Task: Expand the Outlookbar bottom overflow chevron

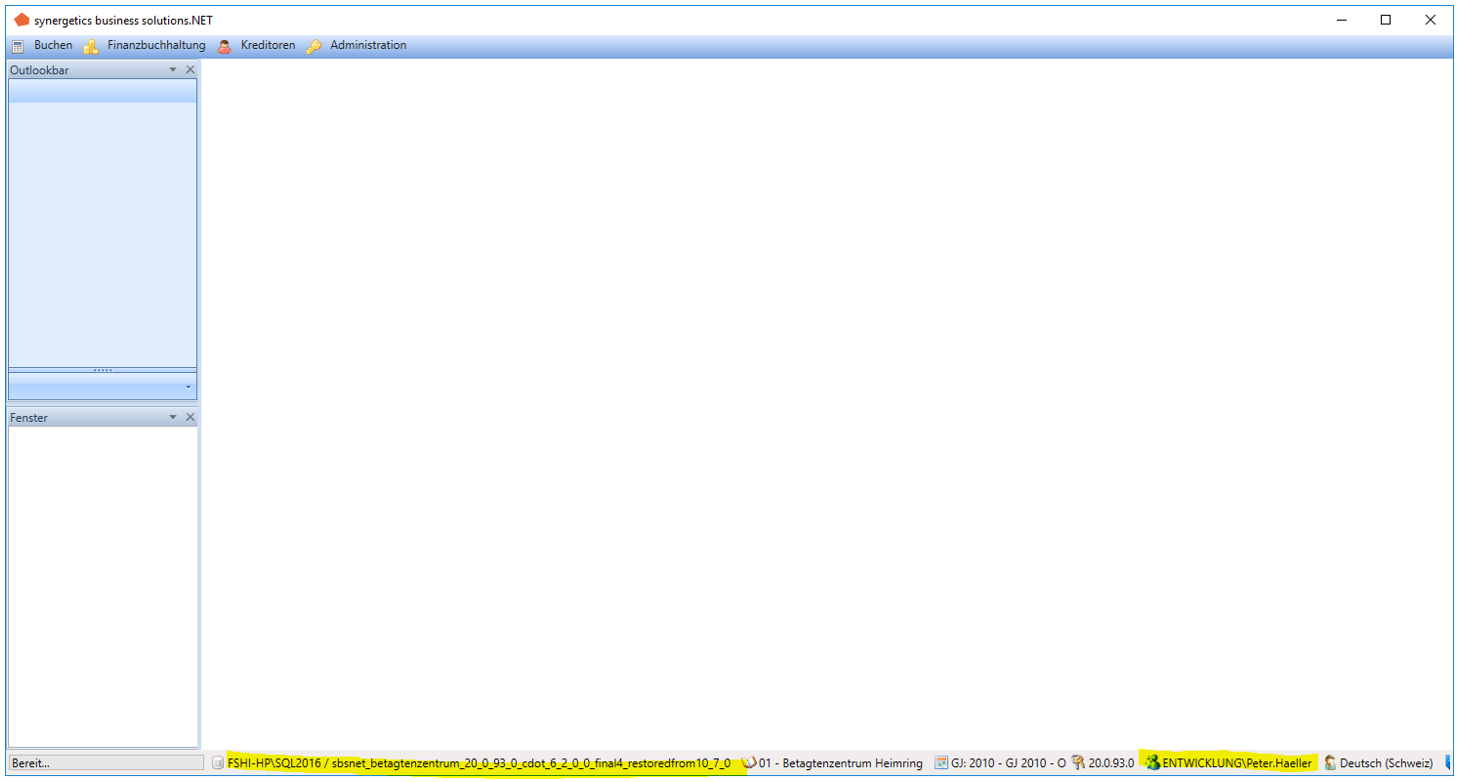Action: pyautogui.click(x=188, y=387)
